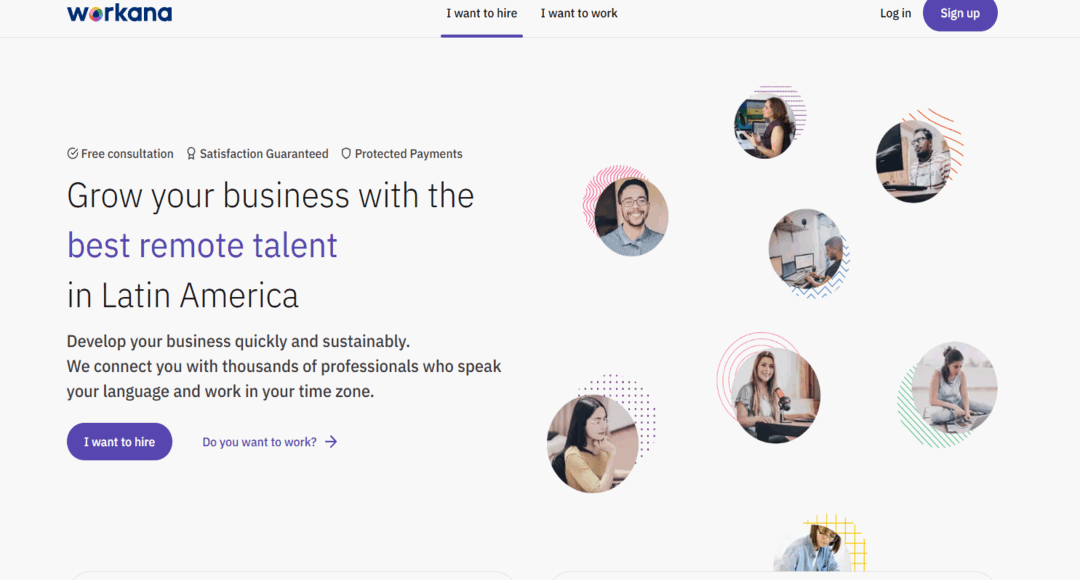
Task: Click the smiling man's circular profile photo
Action: pyautogui.click(x=627, y=214)
